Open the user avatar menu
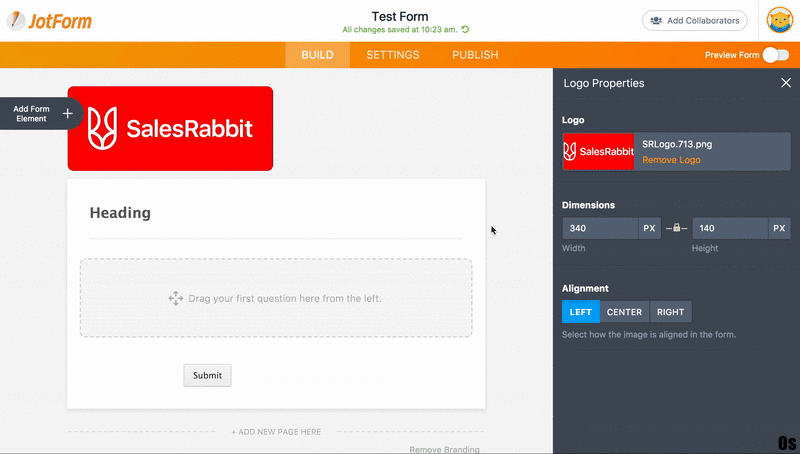Viewport: 800px width, 454px height. click(779, 20)
